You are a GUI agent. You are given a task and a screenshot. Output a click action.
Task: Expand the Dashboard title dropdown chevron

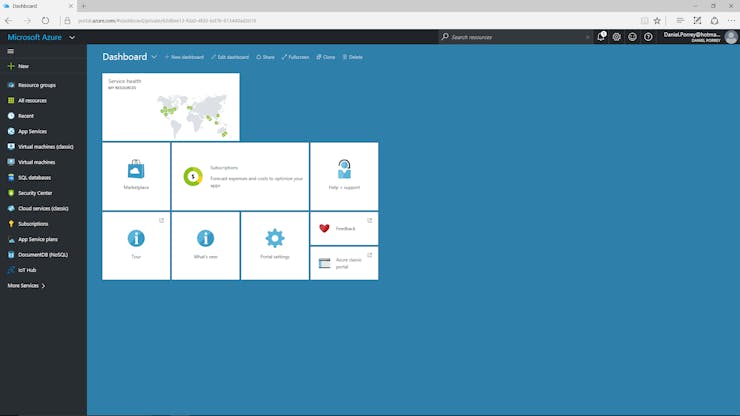(x=154, y=57)
